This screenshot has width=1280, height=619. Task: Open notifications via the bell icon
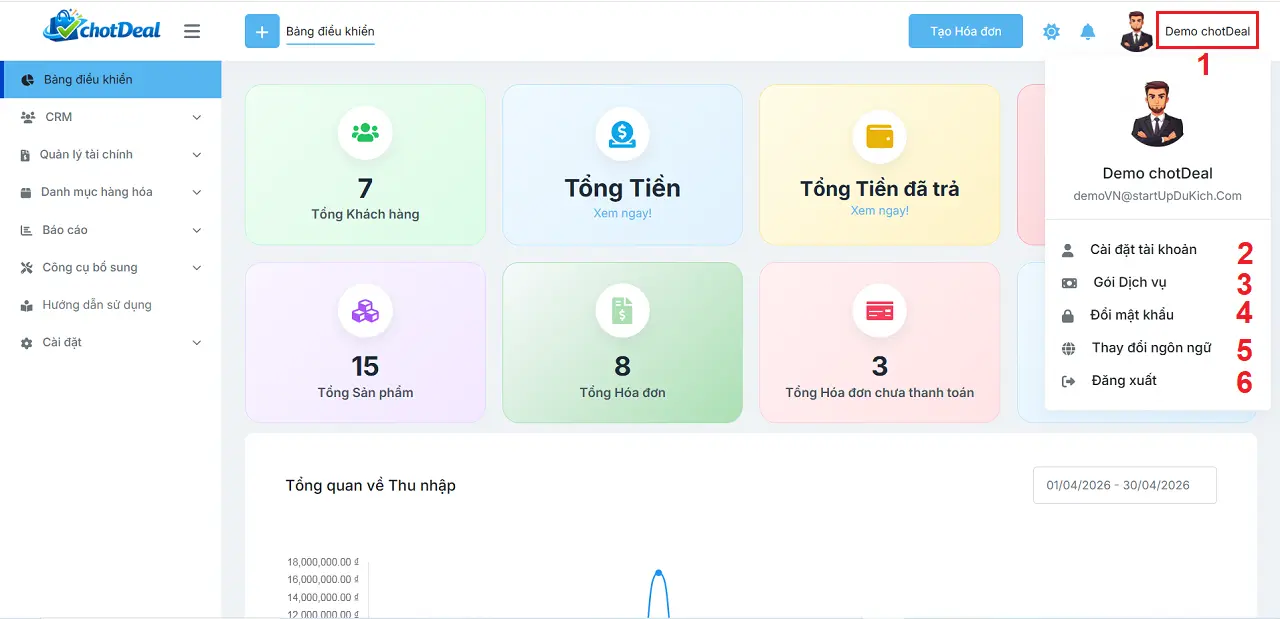point(1089,31)
